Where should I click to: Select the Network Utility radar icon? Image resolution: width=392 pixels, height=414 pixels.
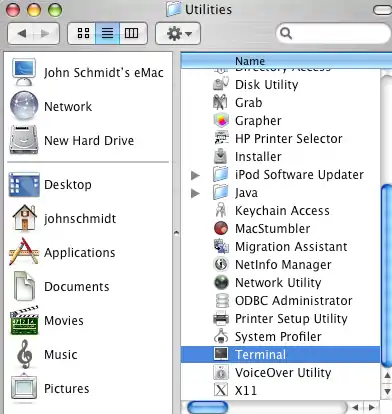coord(221,282)
